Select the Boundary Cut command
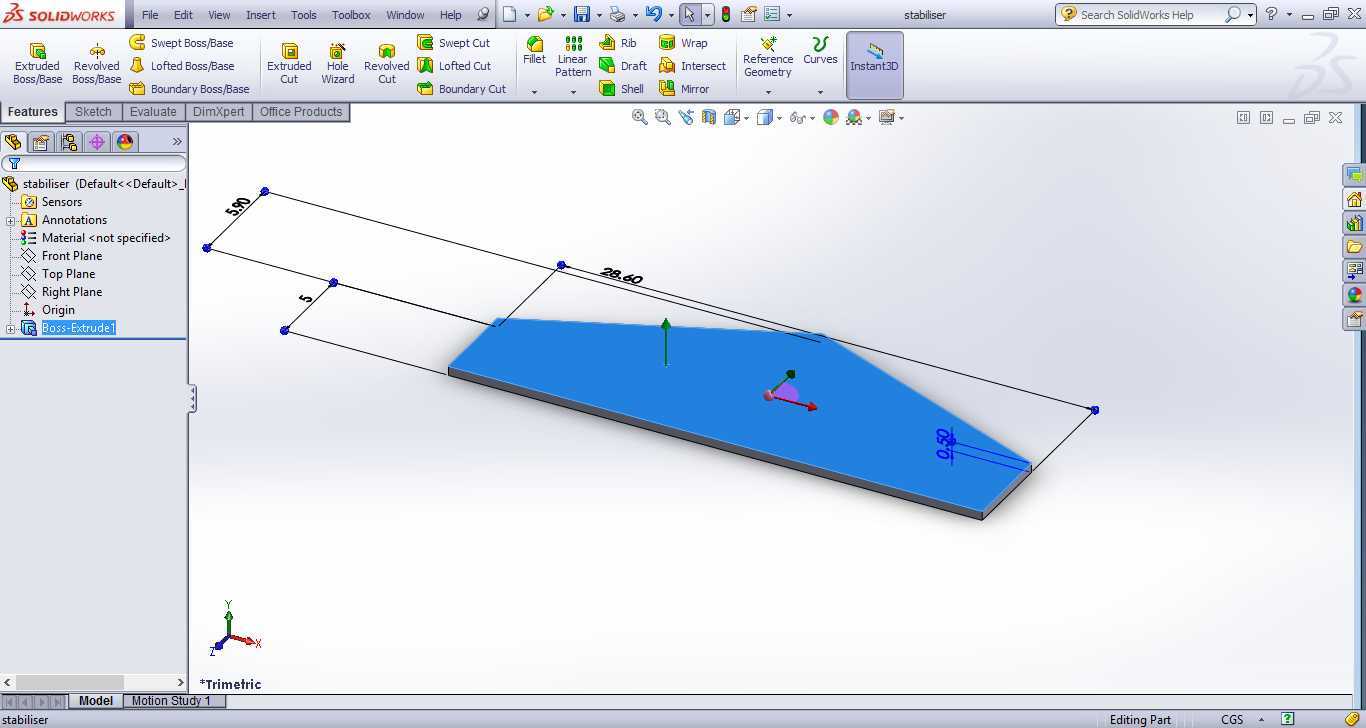 [461, 89]
